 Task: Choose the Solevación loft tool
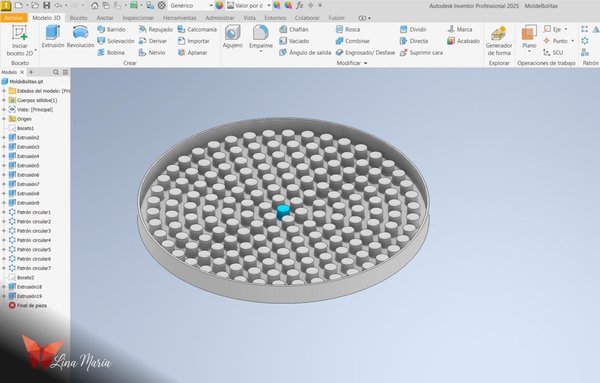pos(116,41)
